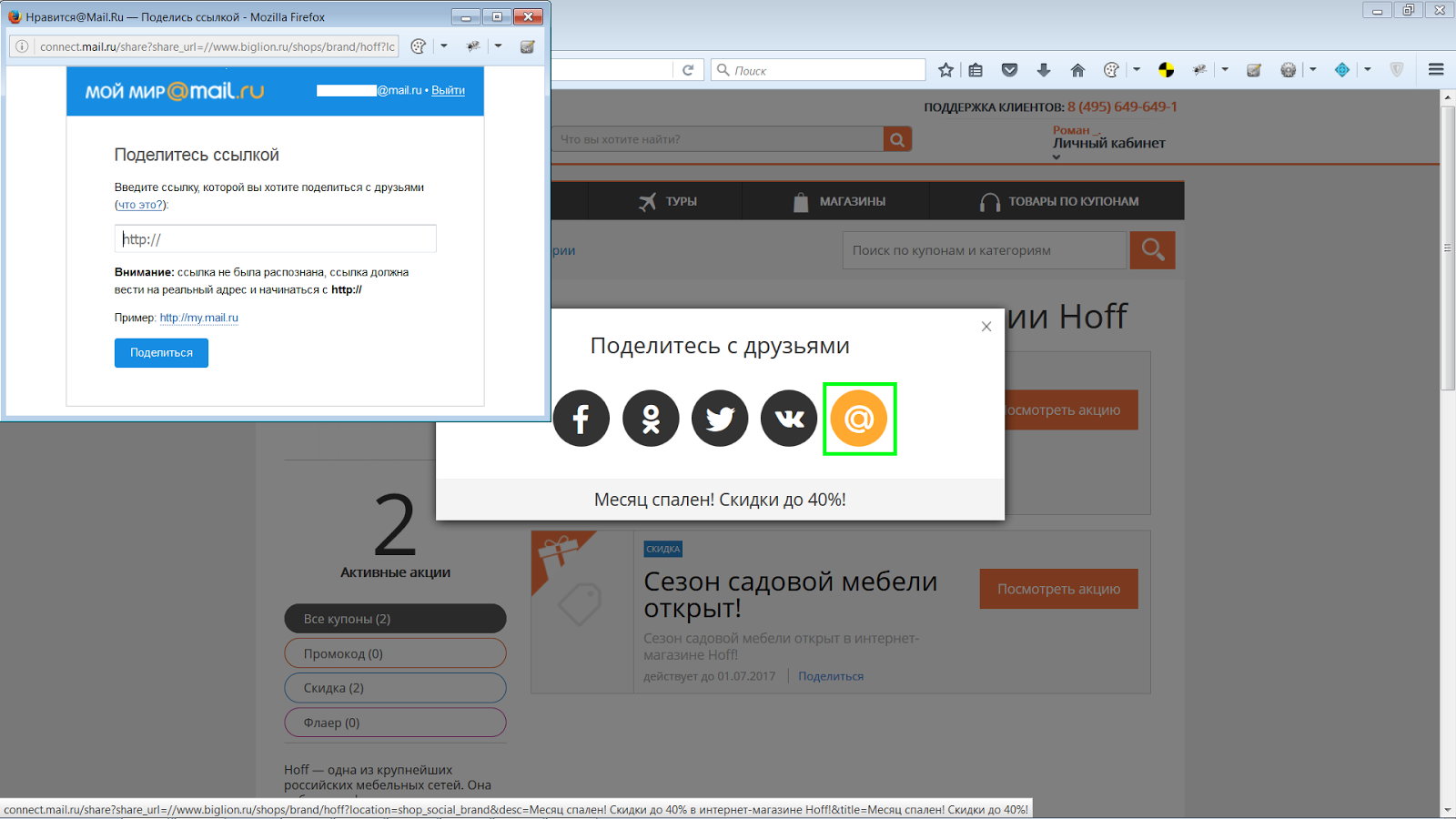Click bug addon icon in main toolbar

point(1200,70)
